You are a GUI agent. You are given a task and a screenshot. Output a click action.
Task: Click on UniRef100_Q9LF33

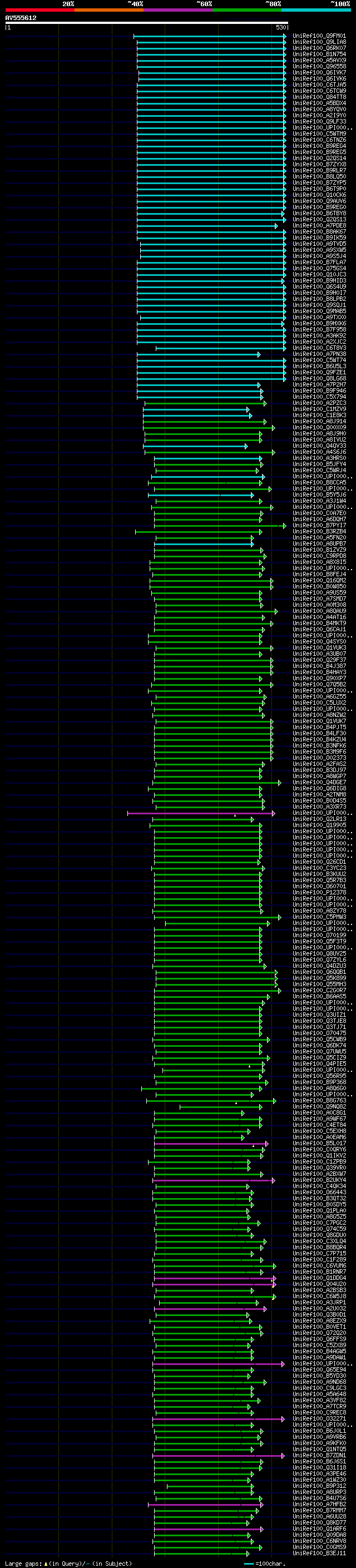(319, 121)
